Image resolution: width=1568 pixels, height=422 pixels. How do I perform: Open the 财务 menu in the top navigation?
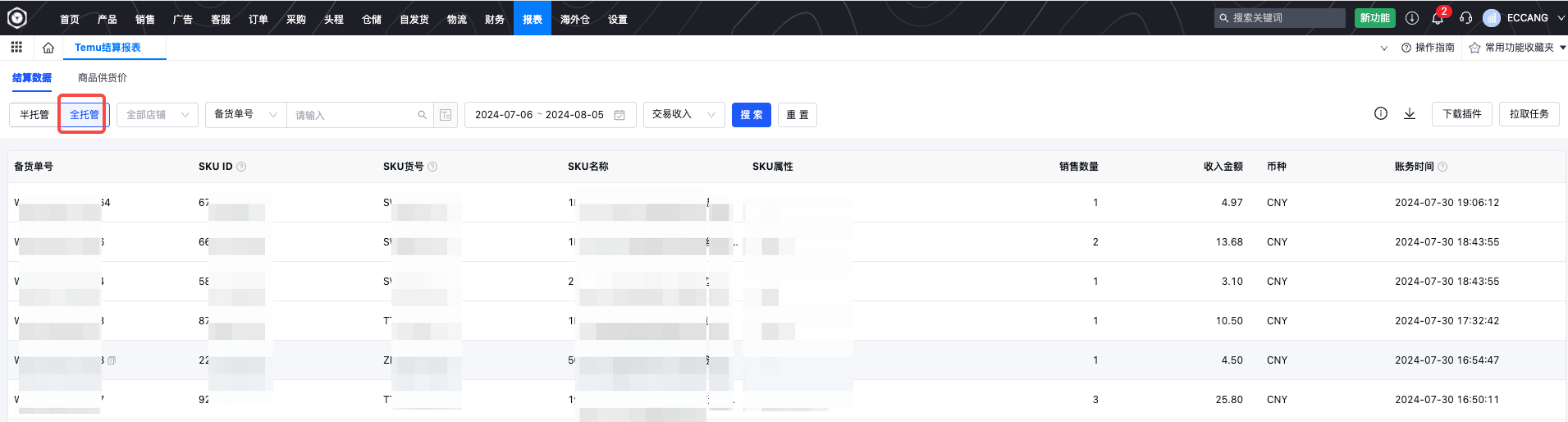pos(495,19)
